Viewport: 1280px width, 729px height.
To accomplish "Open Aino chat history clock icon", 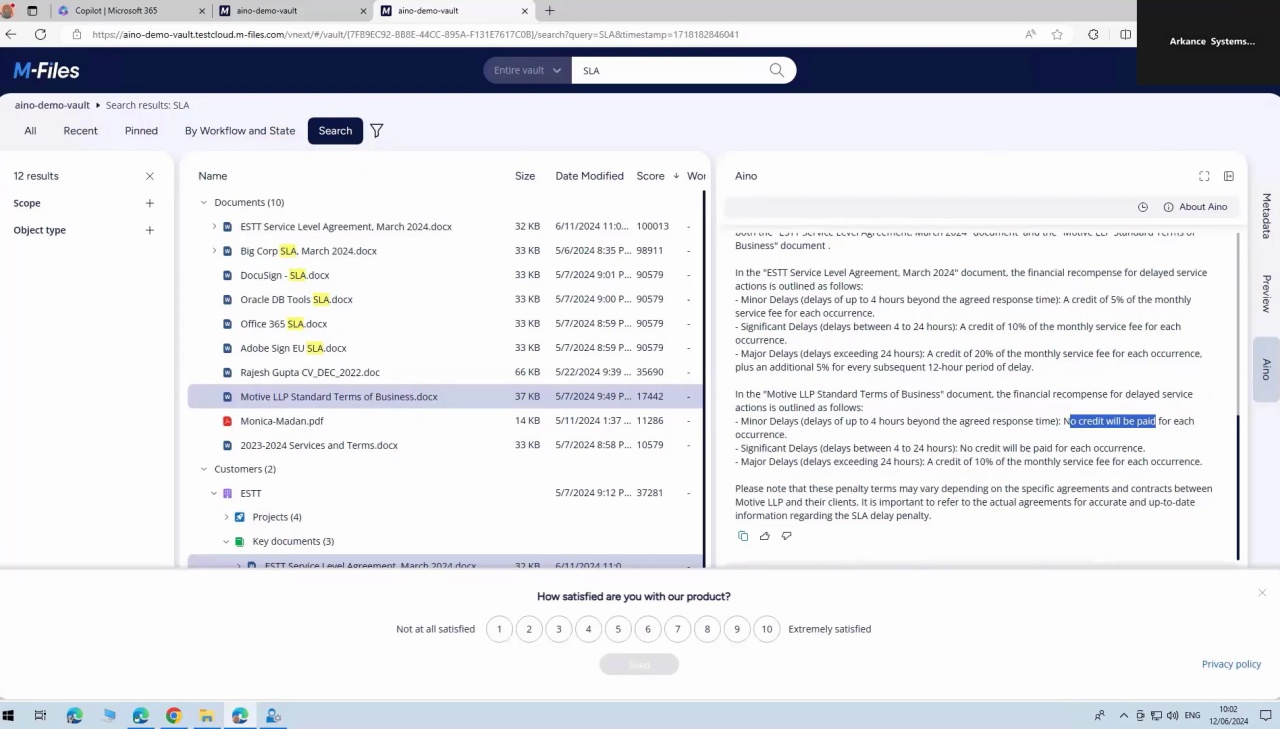I will pyautogui.click(x=1143, y=207).
